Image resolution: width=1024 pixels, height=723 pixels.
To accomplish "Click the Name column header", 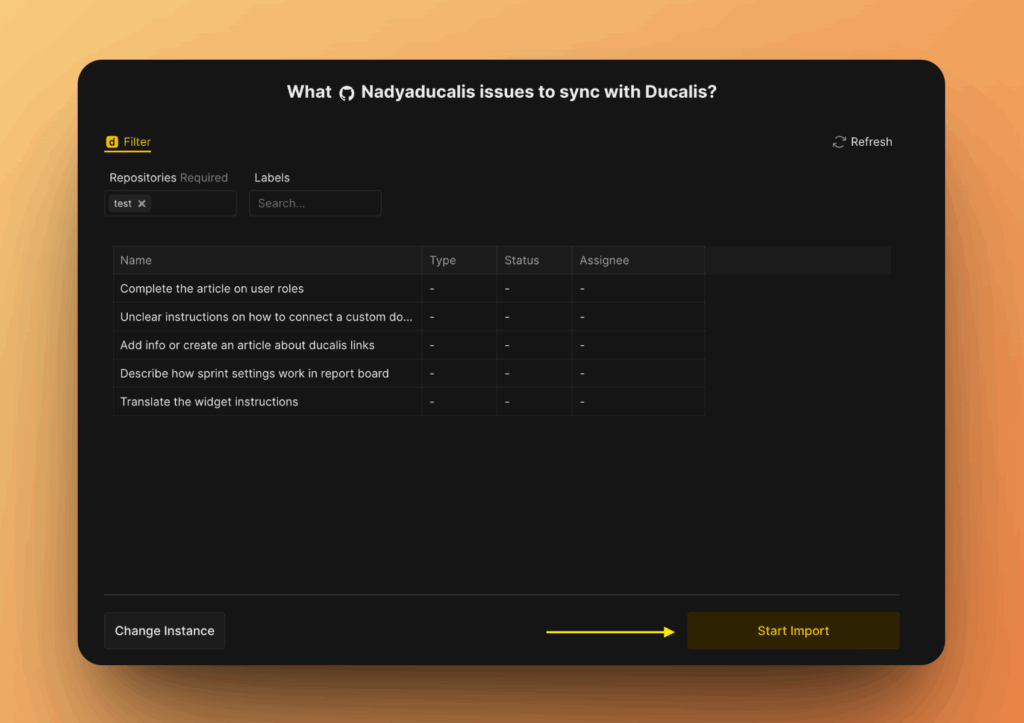I will [136, 260].
